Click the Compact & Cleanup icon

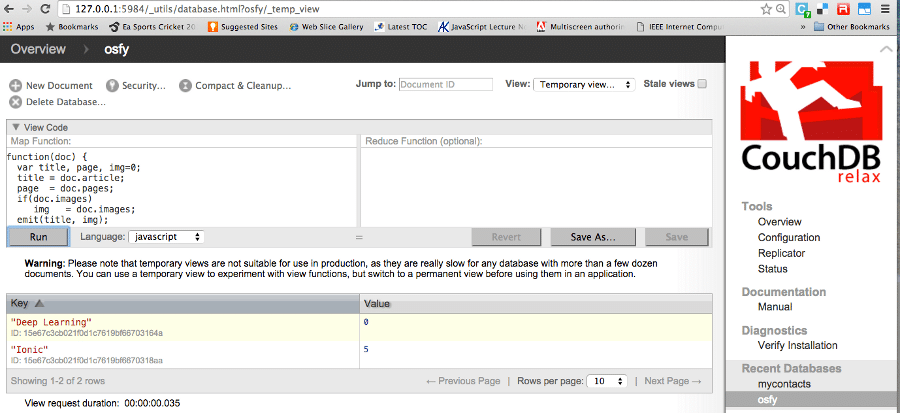185,86
